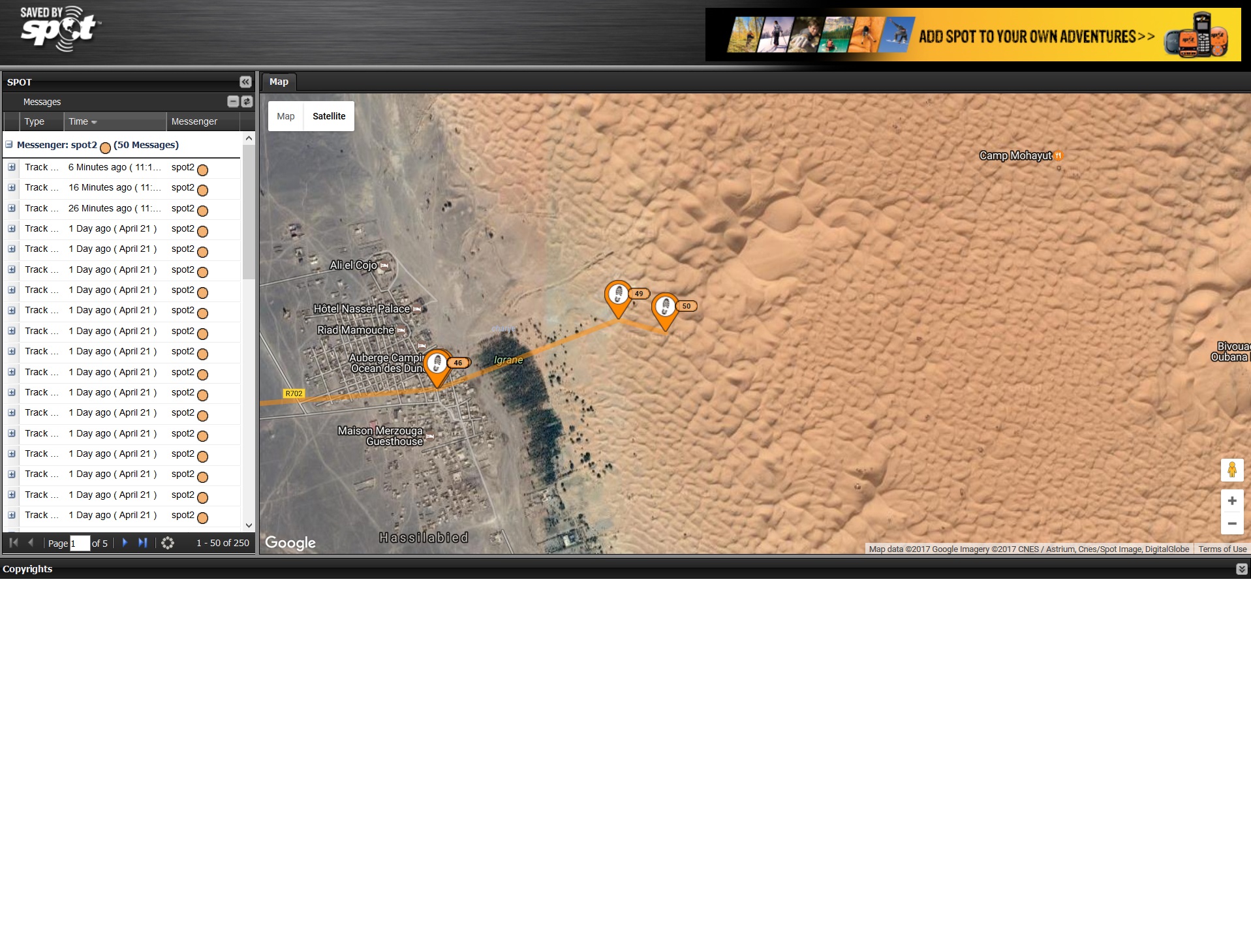Zoom in on the map
Screen dimensions: 1251x952
click(1232, 500)
